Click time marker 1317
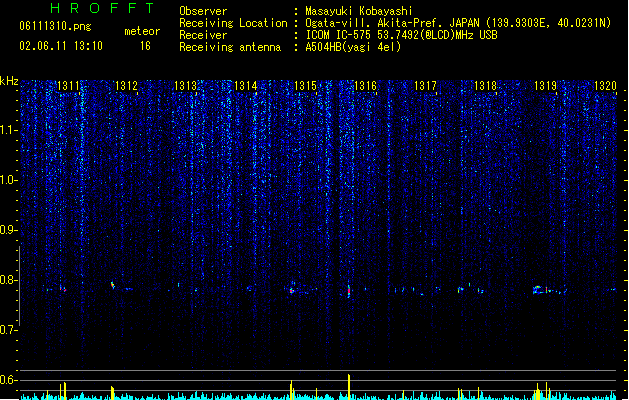 [425, 86]
